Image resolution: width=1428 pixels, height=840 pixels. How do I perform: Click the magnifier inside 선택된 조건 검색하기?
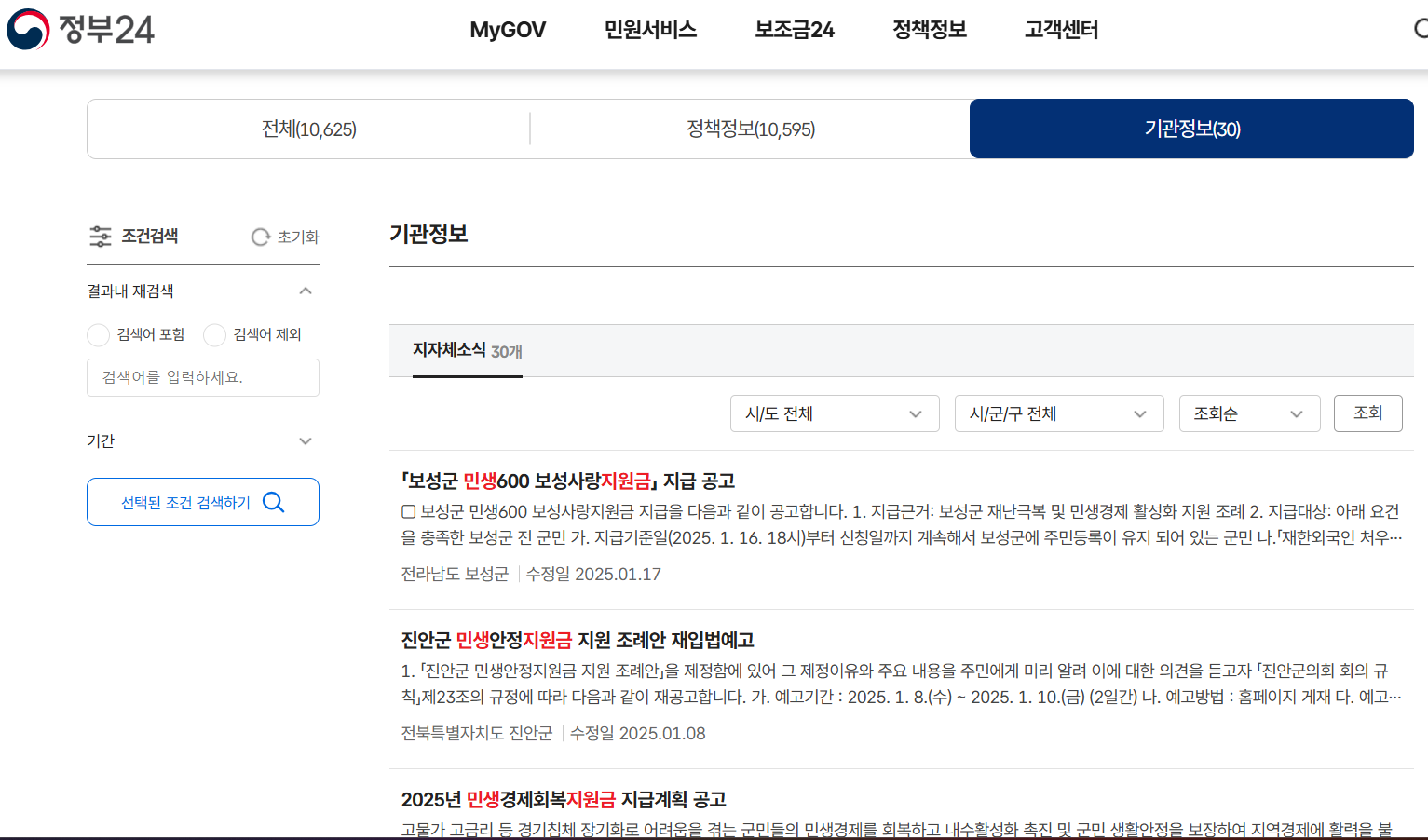point(273,501)
